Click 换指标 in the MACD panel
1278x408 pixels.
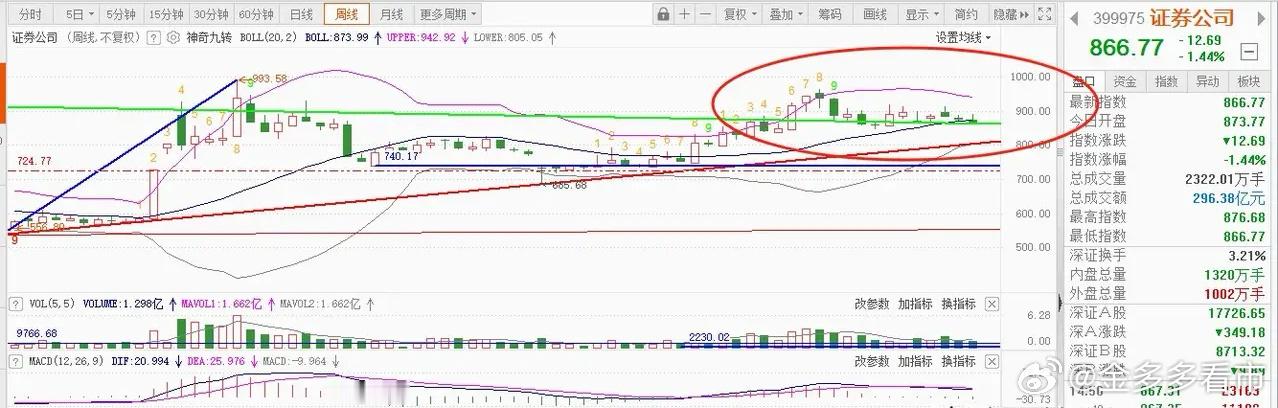click(x=958, y=361)
